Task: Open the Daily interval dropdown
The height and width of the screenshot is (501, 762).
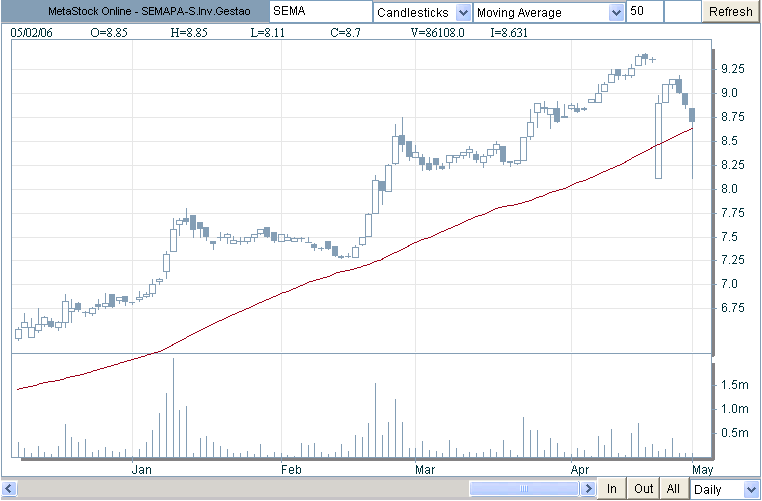Action: tap(724, 489)
